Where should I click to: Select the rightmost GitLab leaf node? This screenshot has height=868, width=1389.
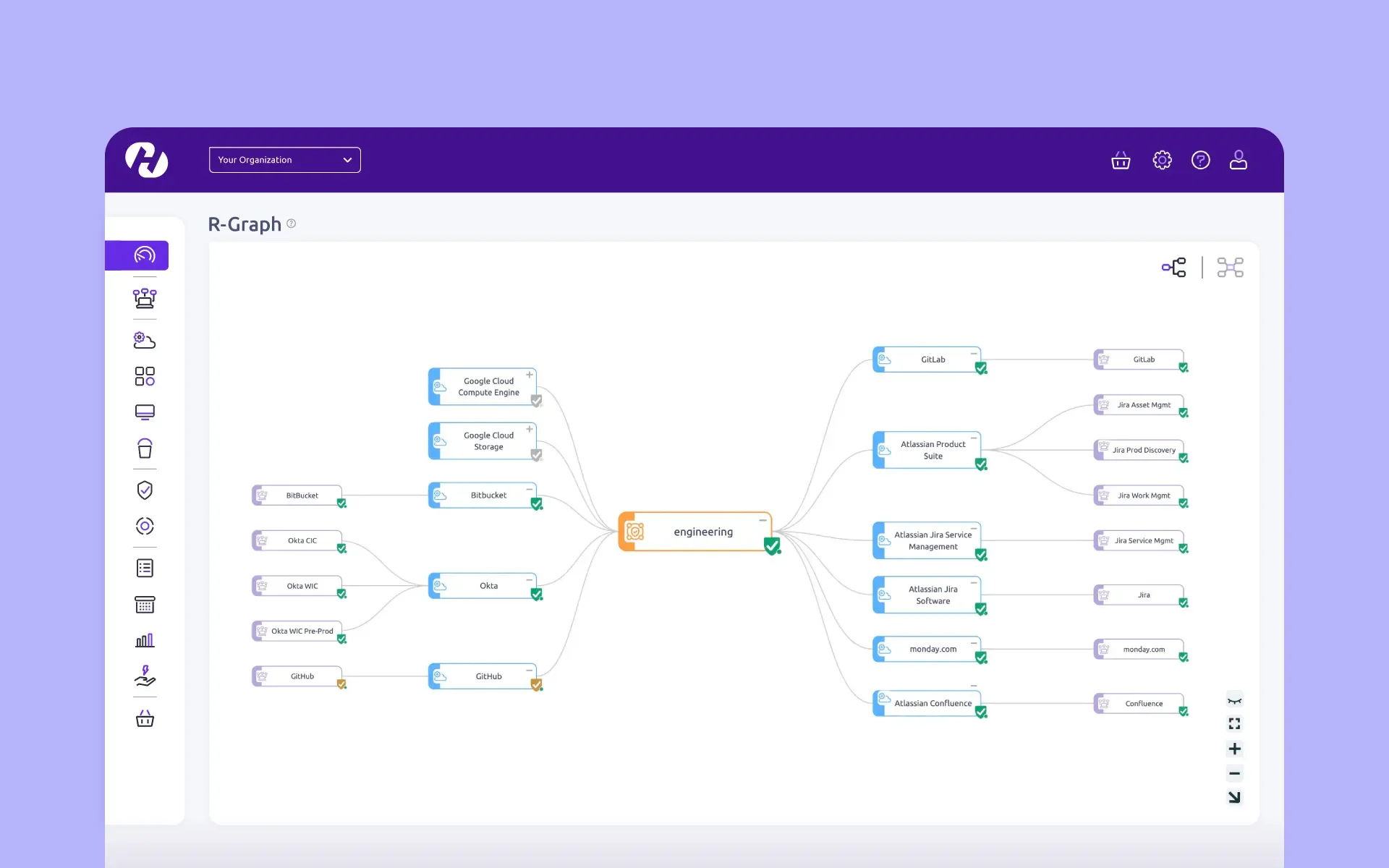click(x=1139, y=359)
